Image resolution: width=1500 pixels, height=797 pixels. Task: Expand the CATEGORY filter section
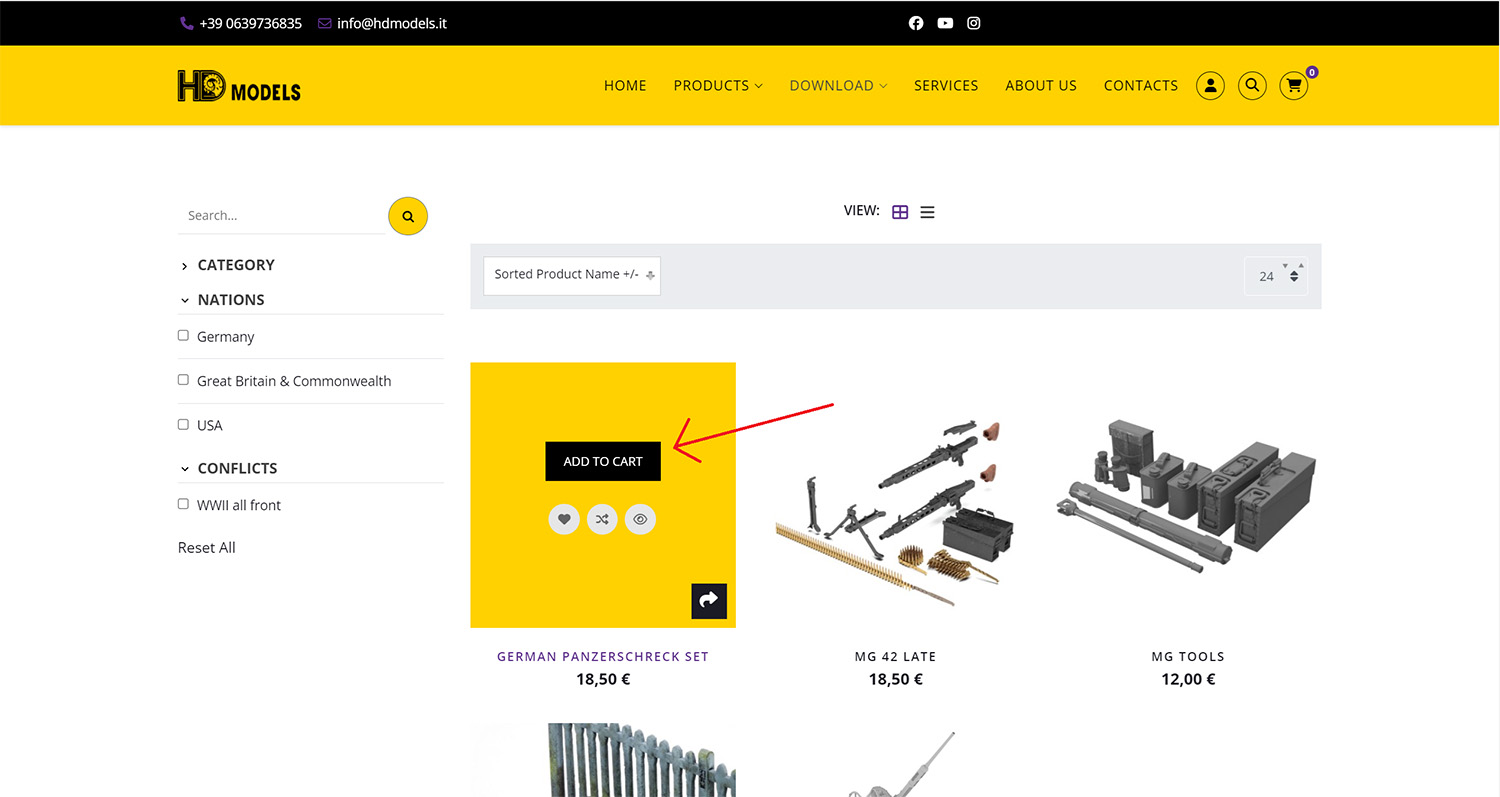236,265
